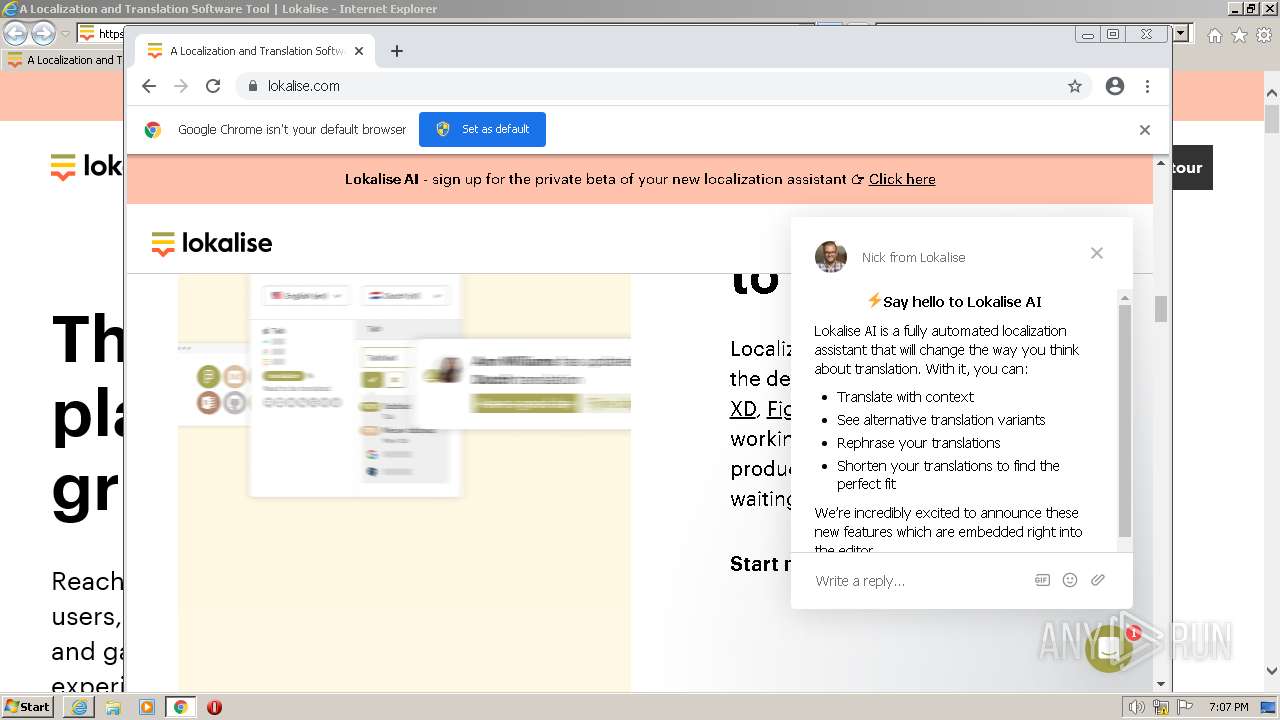Screen dimensions: 1280x720
Task: Click the network status icon in the system tray
Action: pyautogui.click(x=1161, y=707)
